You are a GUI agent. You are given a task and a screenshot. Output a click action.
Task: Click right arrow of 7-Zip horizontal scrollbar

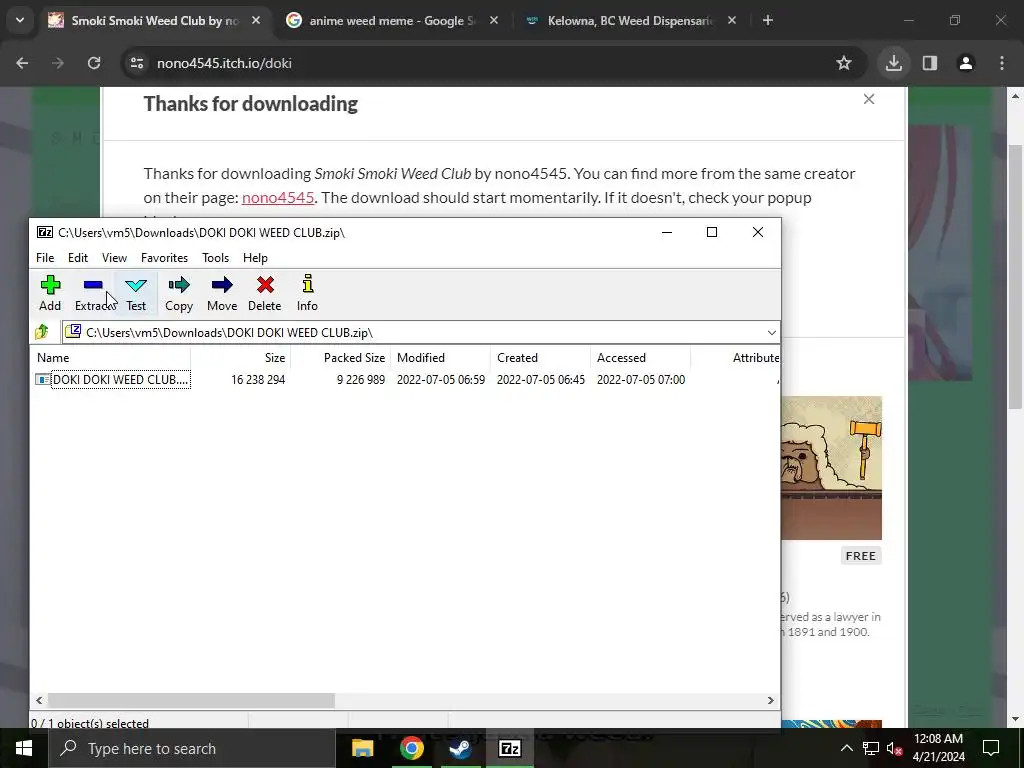771,700
